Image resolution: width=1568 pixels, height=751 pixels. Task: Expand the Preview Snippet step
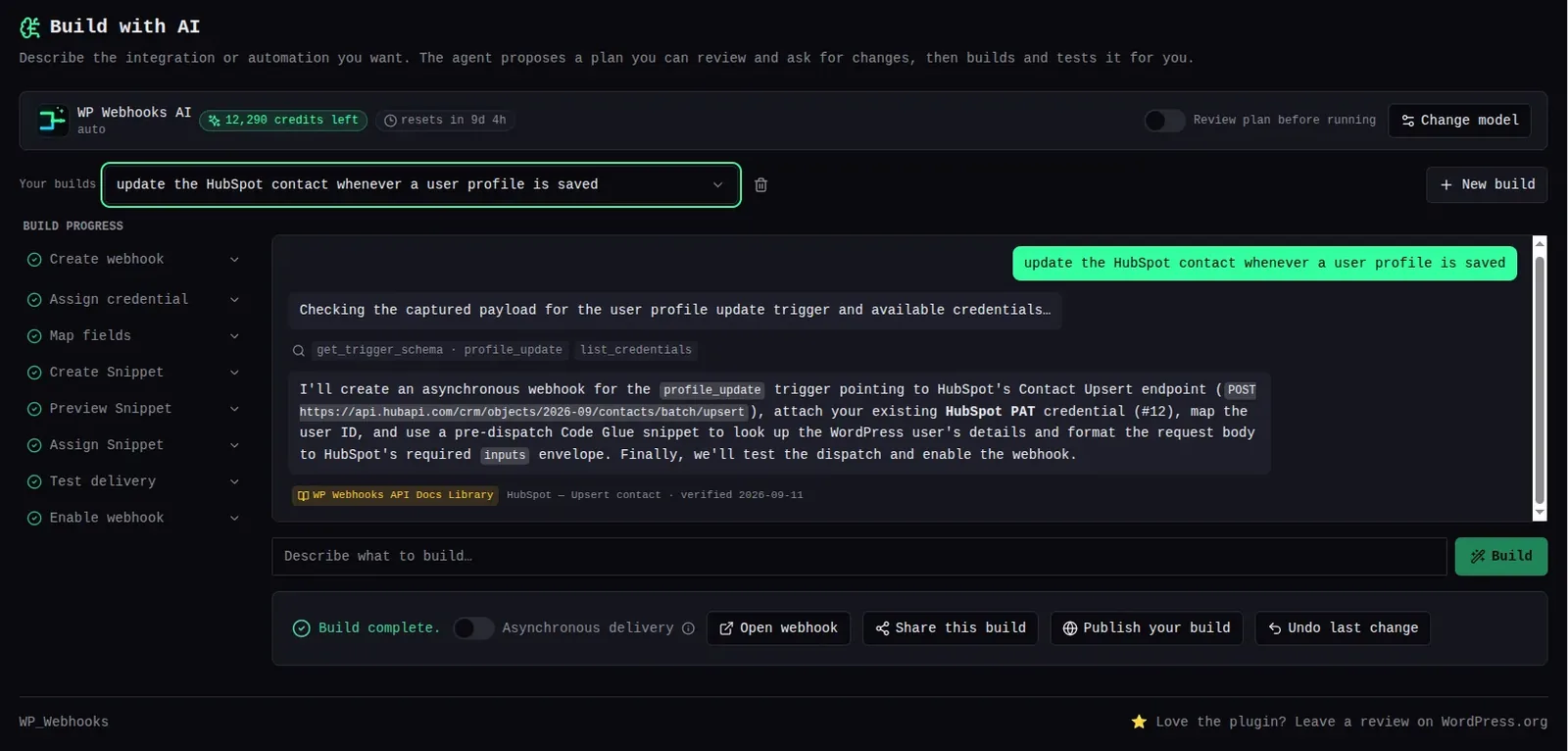pyautogui.click(x=234, y=409)
